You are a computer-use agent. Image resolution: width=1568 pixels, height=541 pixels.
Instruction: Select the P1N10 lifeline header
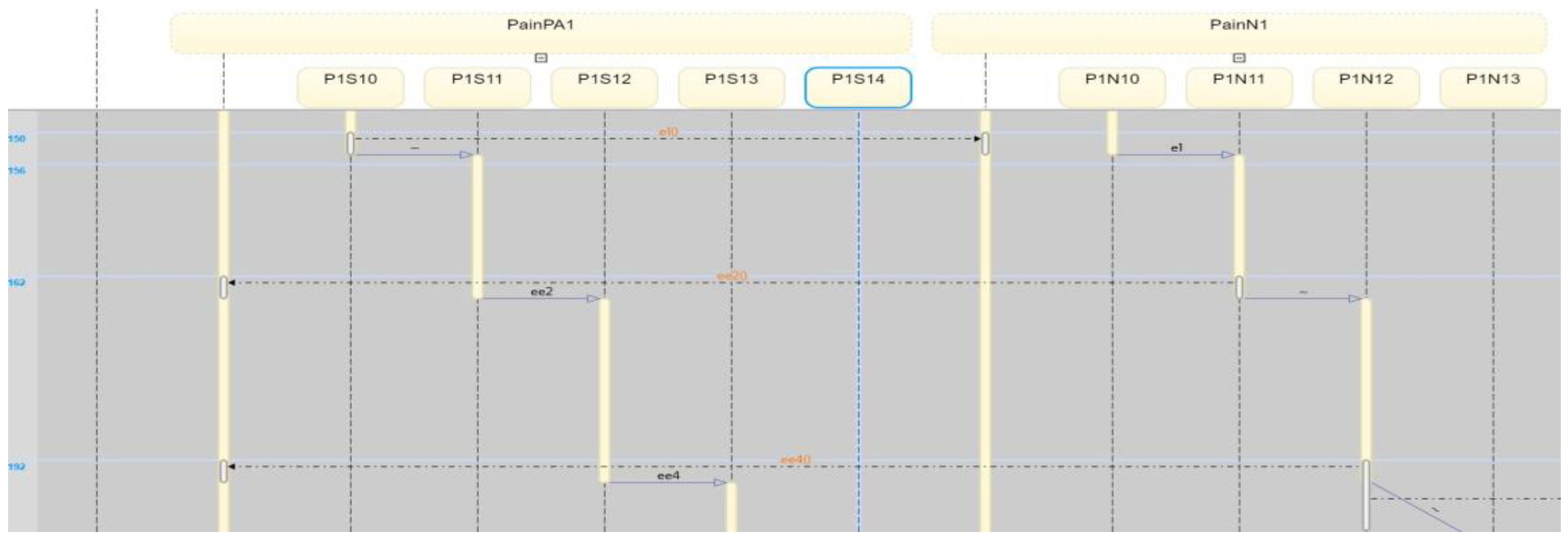pyautogui.click(x=1112, y=87)
